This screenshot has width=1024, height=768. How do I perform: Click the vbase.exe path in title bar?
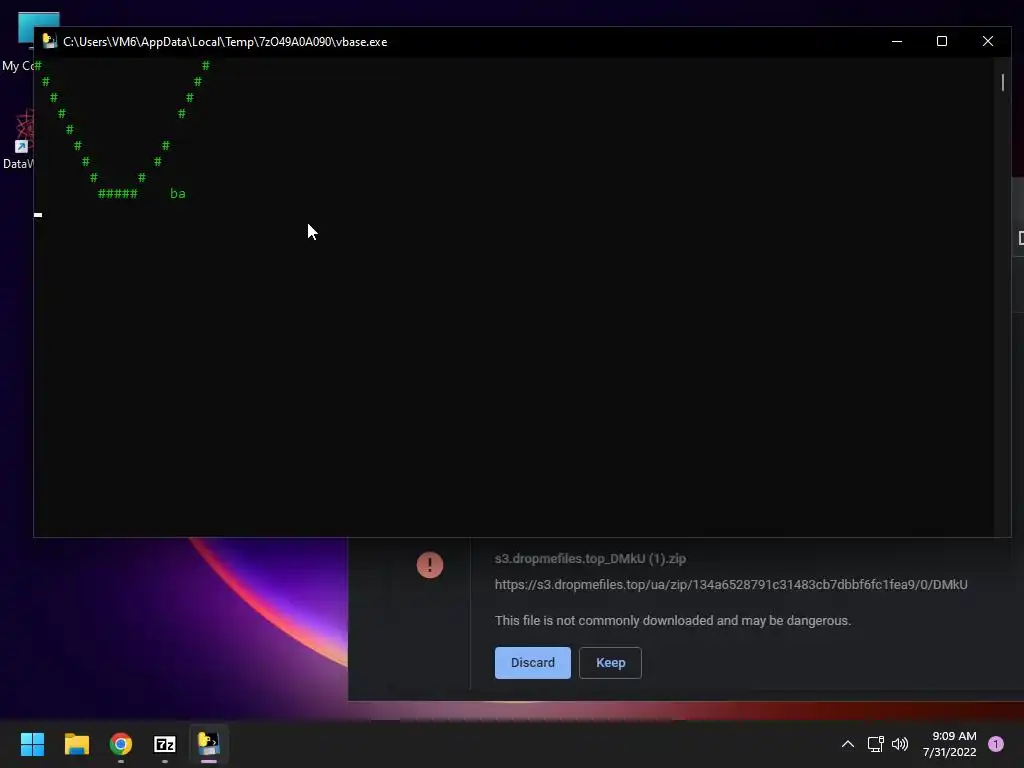point(225,42)
